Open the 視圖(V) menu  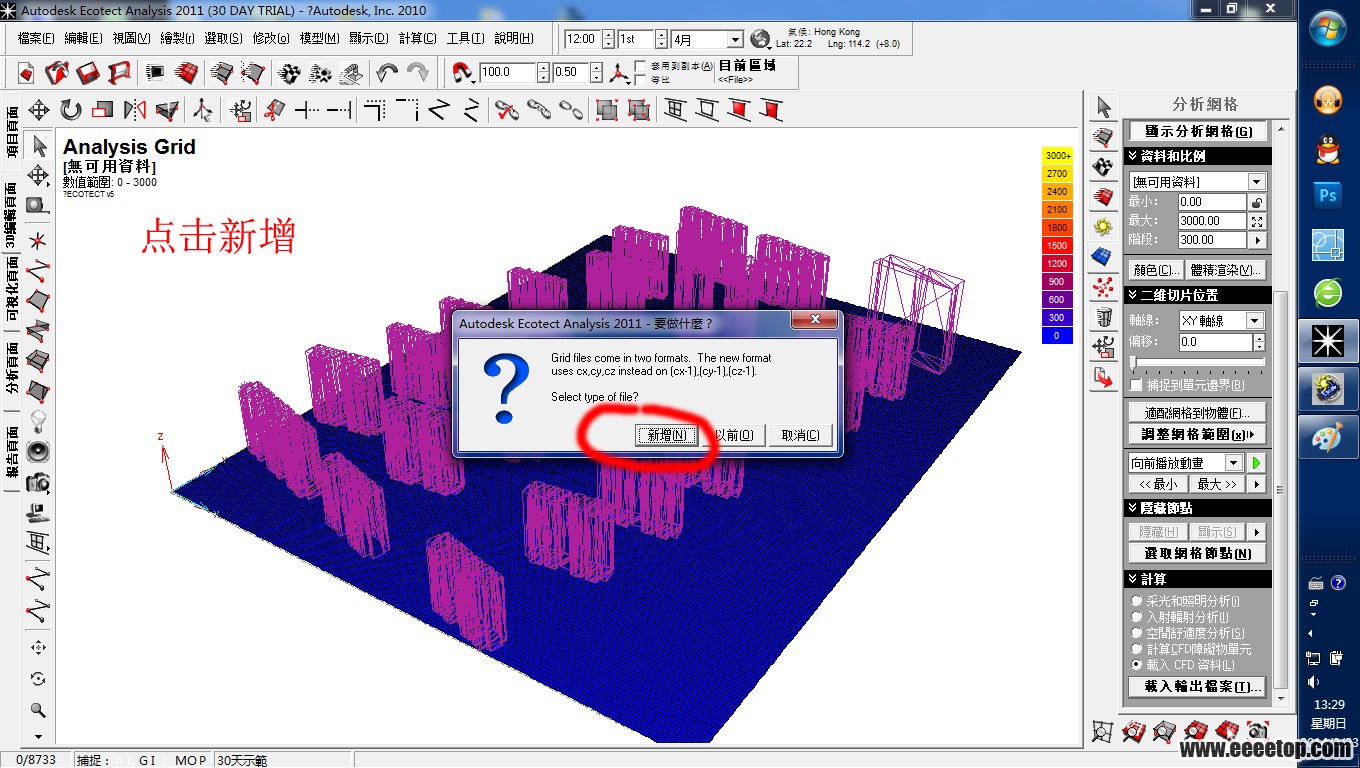coord(131,38)
